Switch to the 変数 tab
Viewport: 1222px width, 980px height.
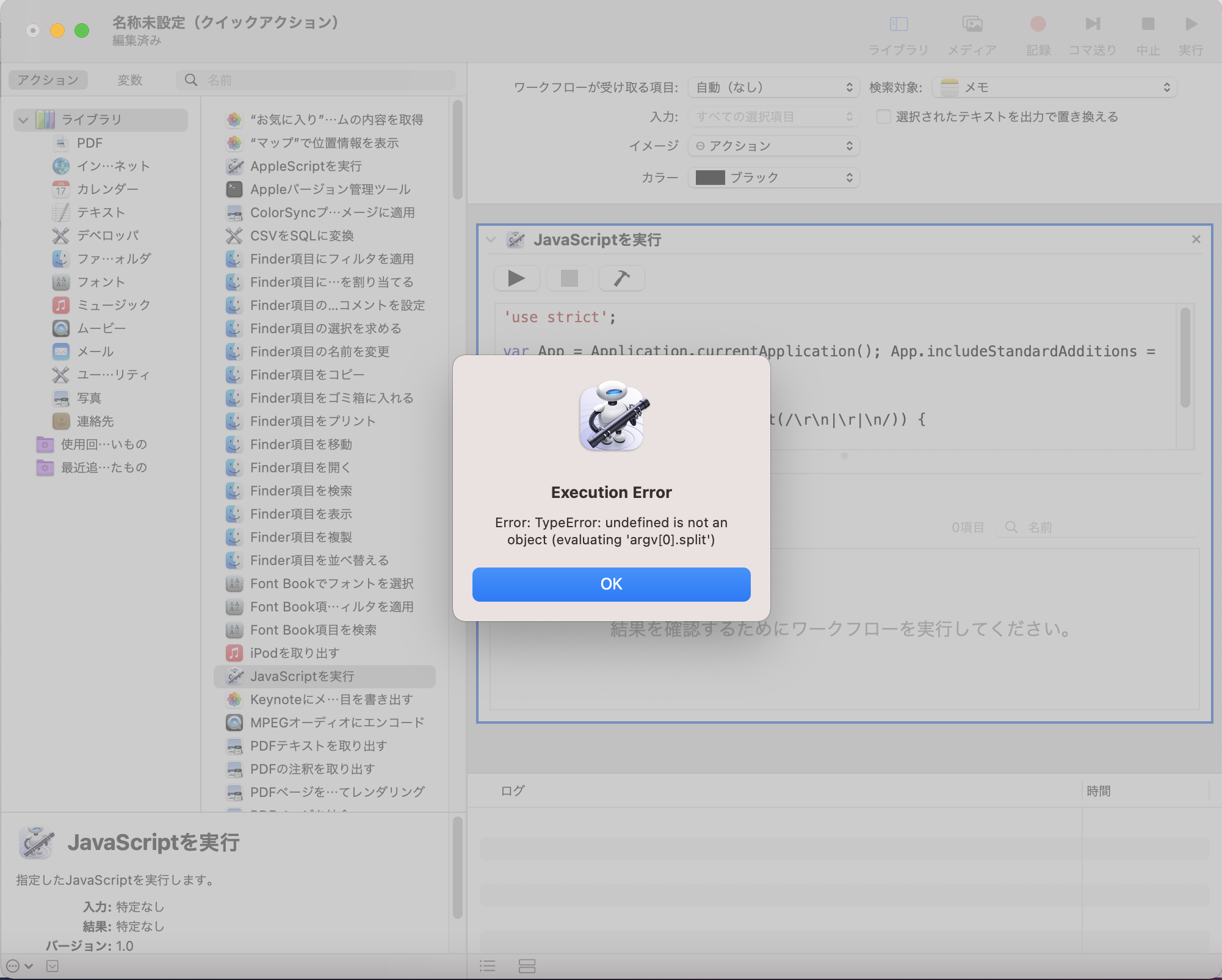click(129, 80)
